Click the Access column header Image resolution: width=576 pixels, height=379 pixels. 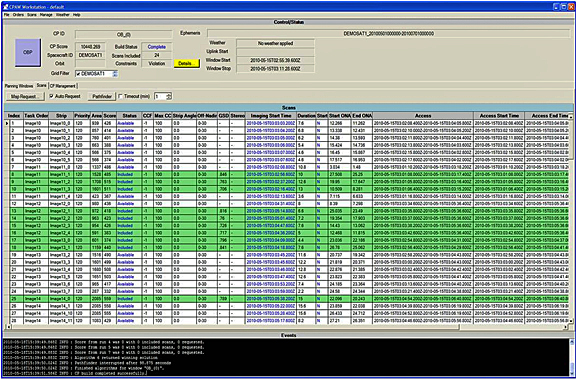pos(423,116)
